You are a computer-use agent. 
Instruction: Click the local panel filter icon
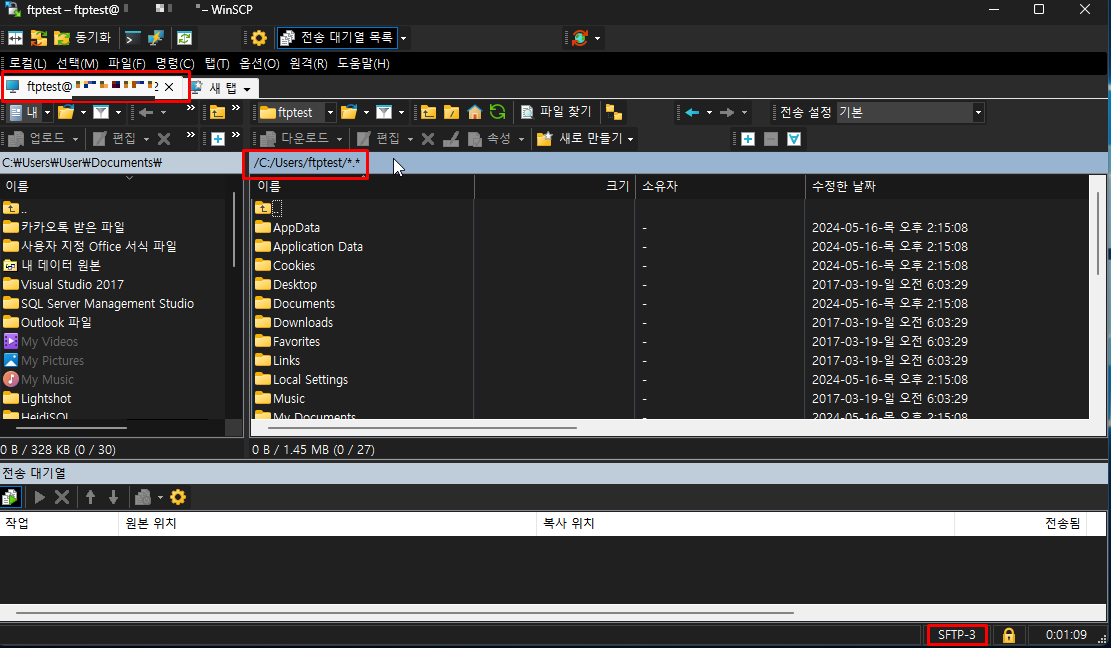tap(101, 113)
